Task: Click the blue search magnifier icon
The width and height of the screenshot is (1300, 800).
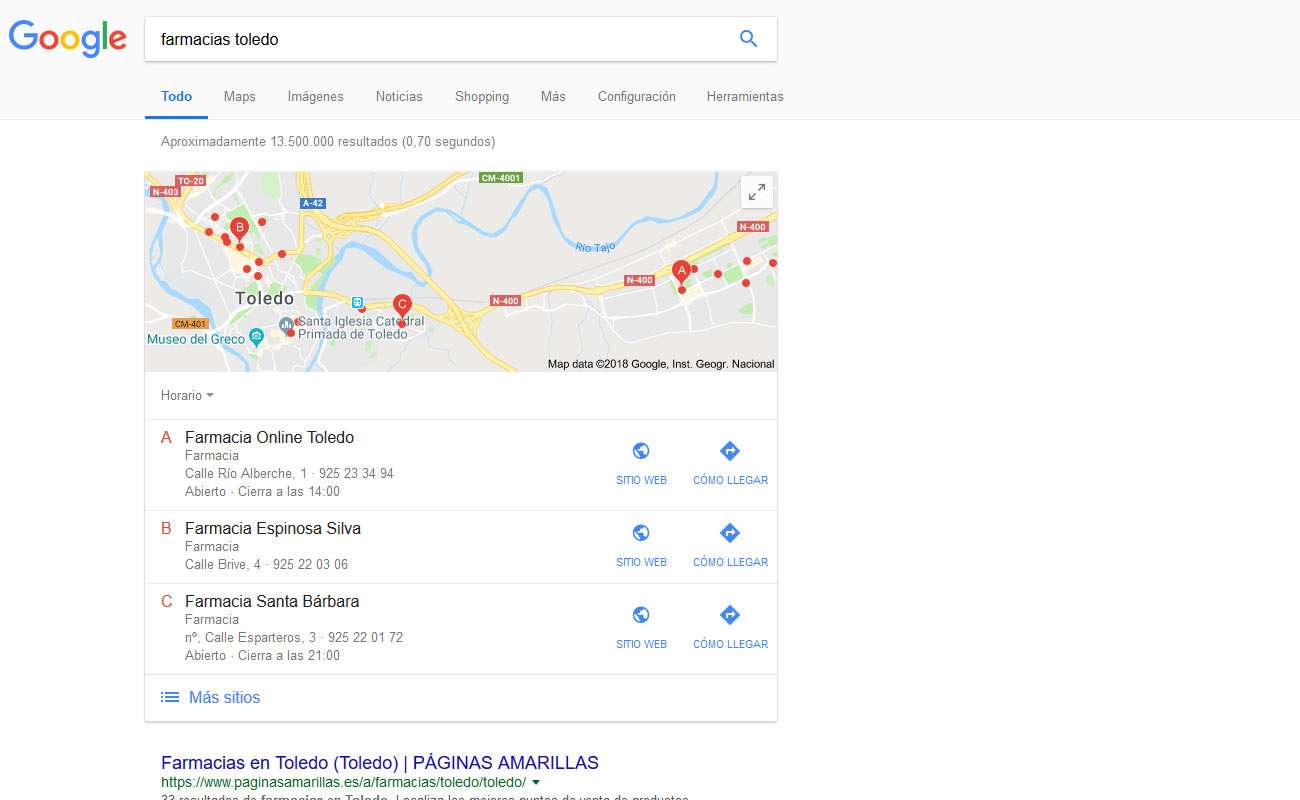Action: [748, 39]
